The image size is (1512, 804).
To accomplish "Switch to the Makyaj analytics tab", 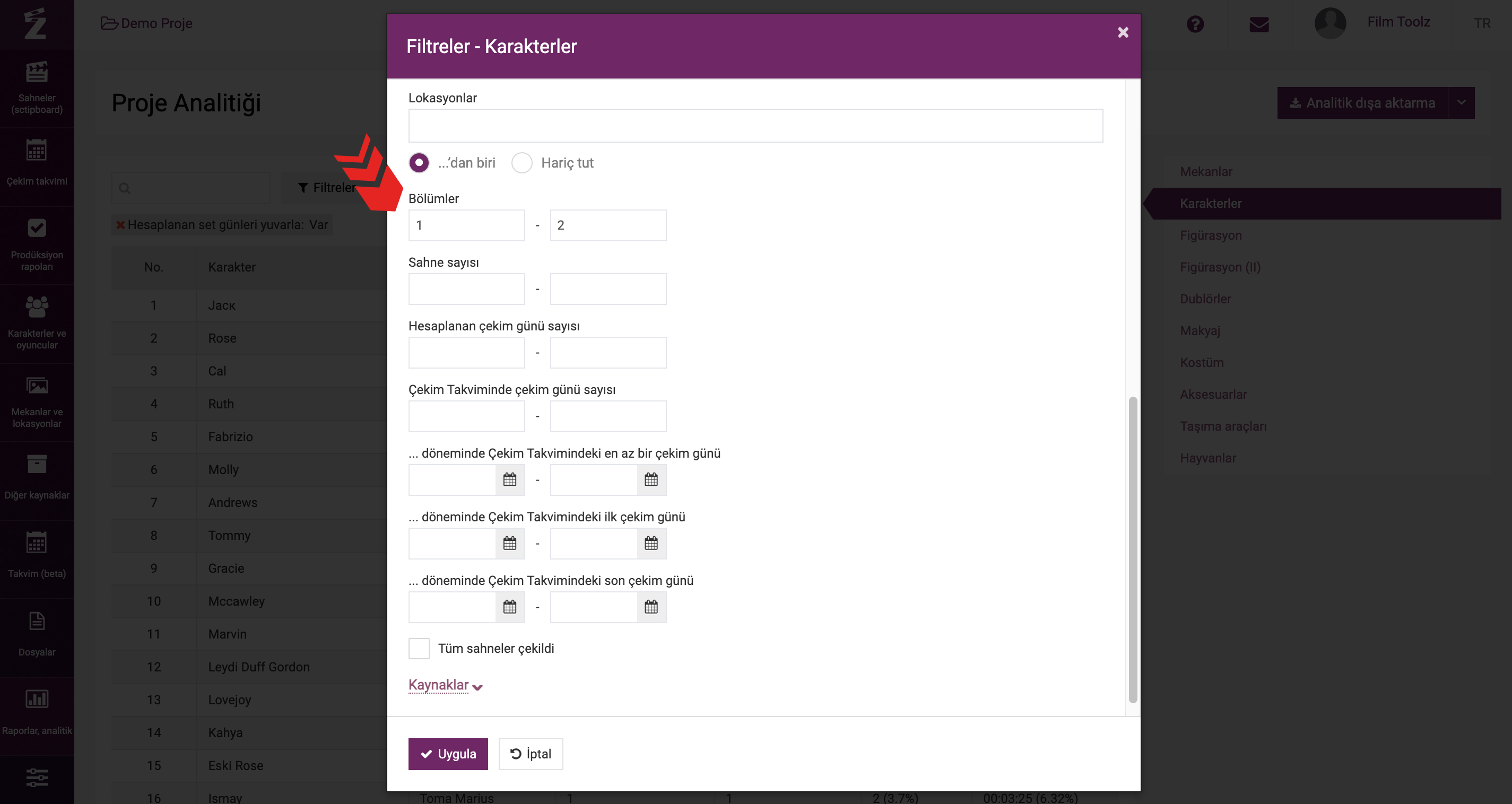I will tap(1200, 331).
